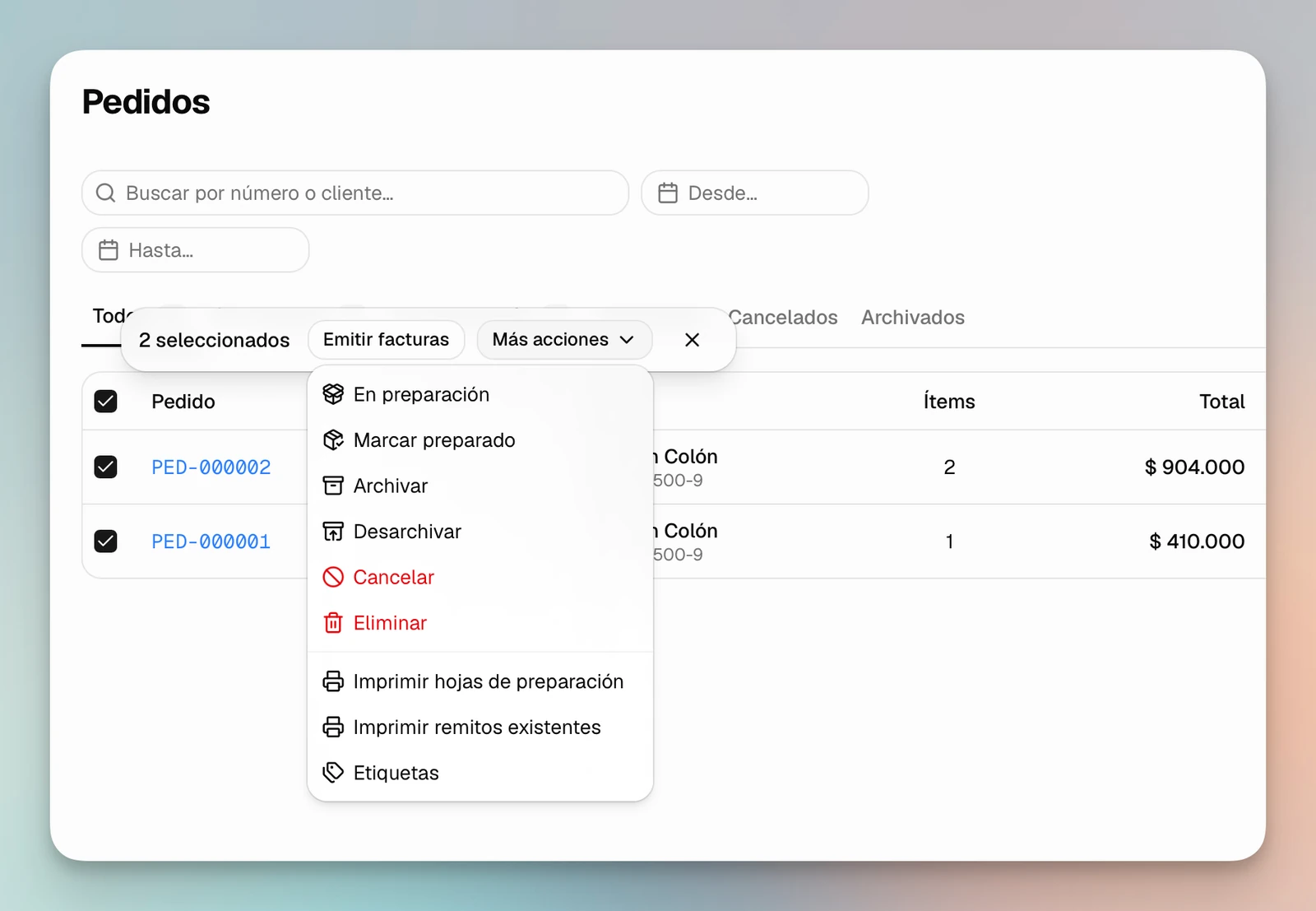Open order link PED-000002

coord(211,467)
